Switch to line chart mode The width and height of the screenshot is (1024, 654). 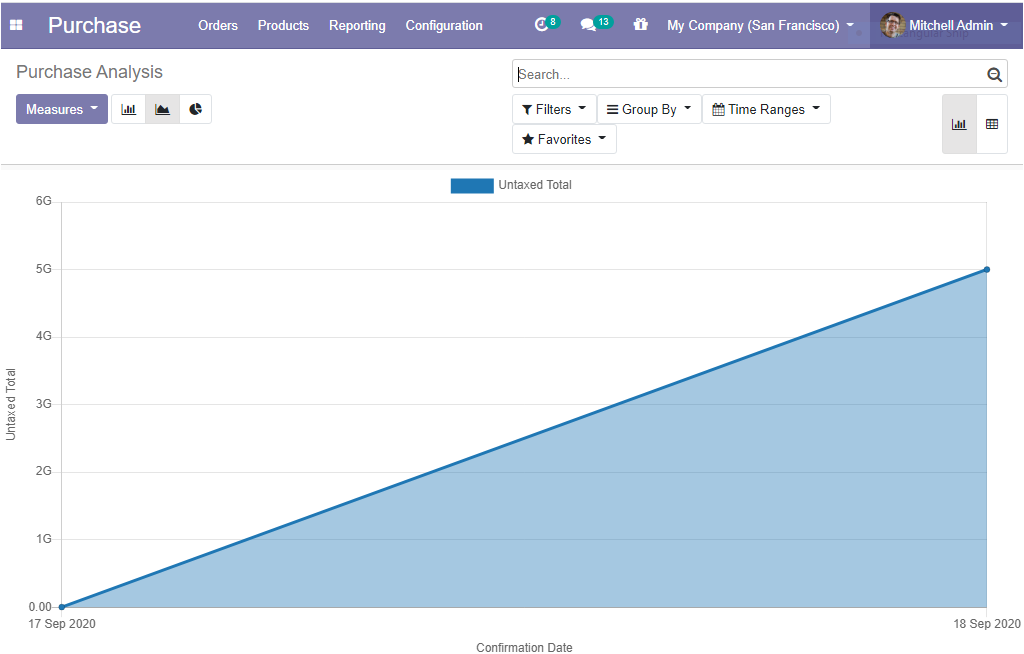pyautogui.click(x=162, y=109)
